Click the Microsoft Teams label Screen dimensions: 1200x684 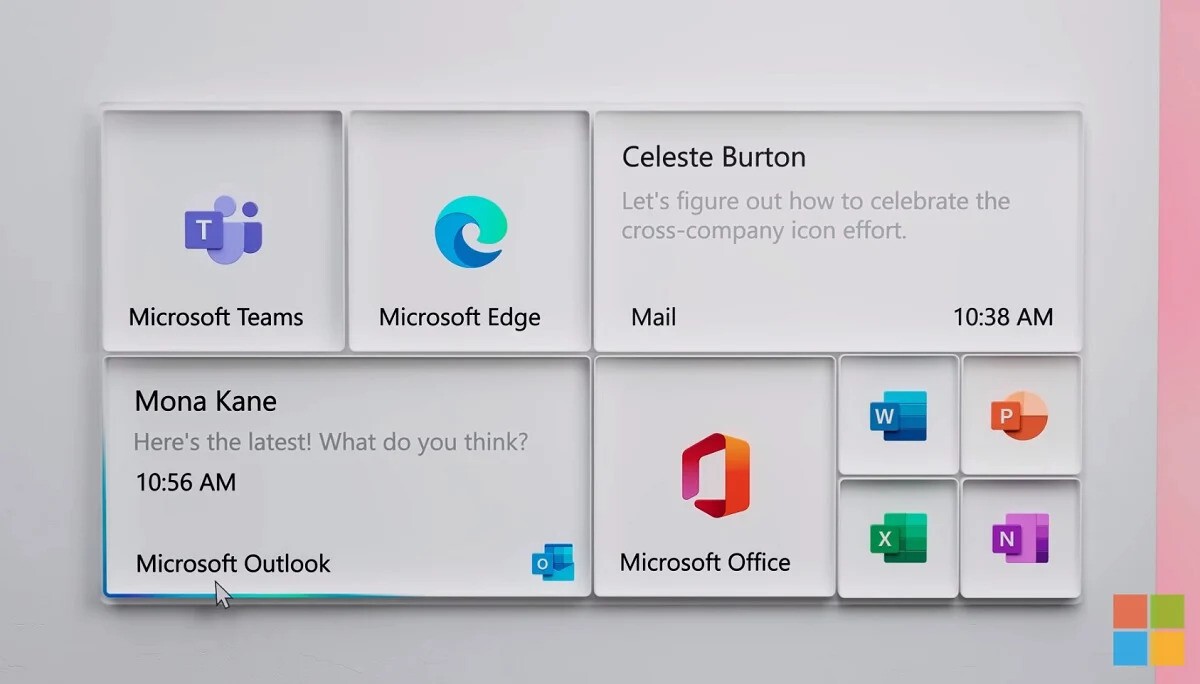[216, 318]
